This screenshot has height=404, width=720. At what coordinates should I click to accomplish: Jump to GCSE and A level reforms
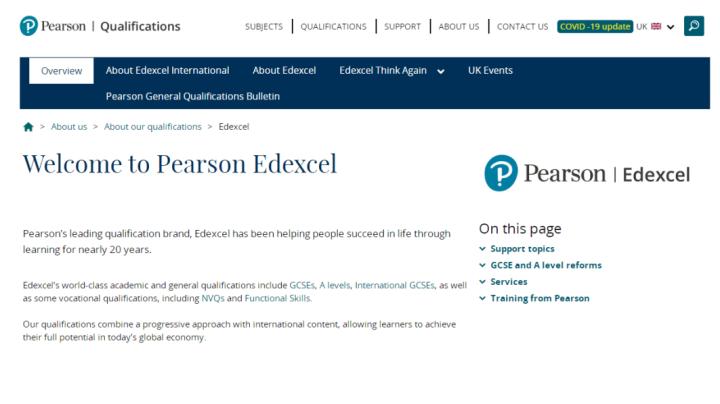tap(545, 265)
